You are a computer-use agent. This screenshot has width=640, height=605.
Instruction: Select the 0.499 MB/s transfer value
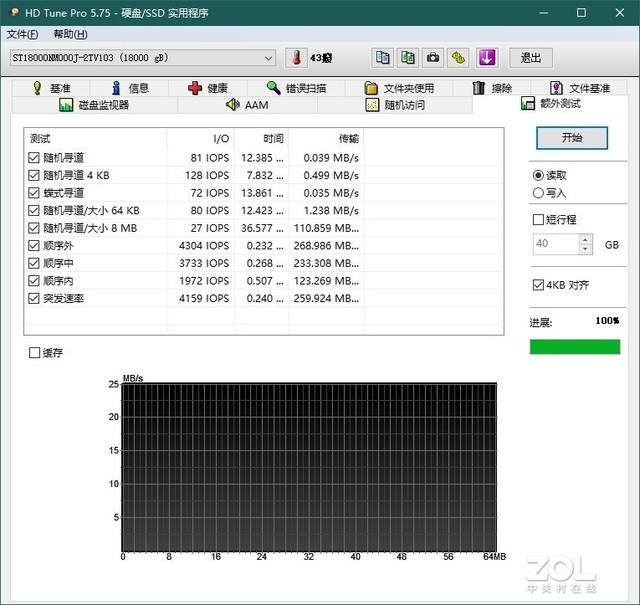click(x=331, y=175)
